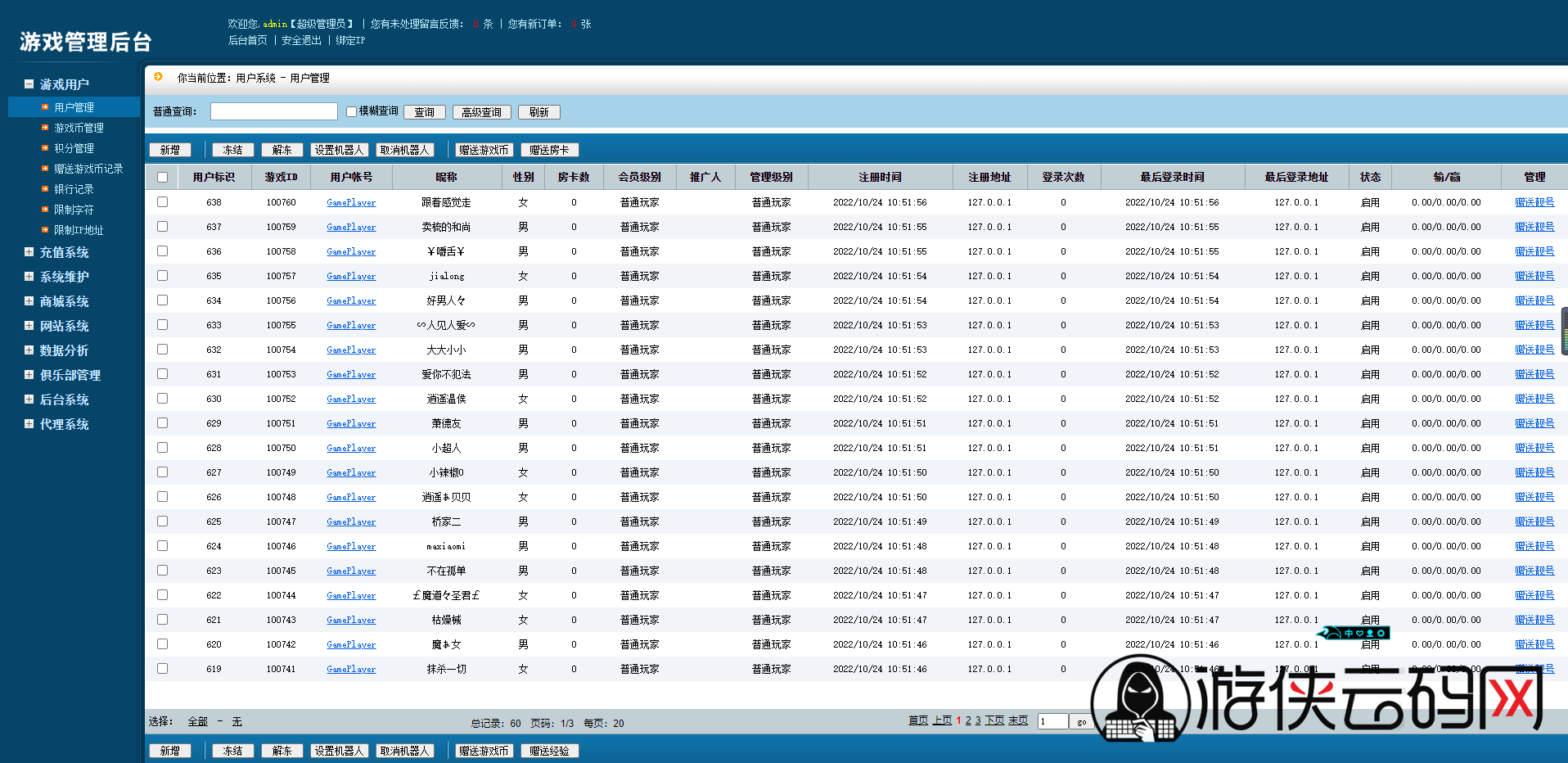Click the top 取消机器人 button
1568x763 pixels.
tap(405, 150)
